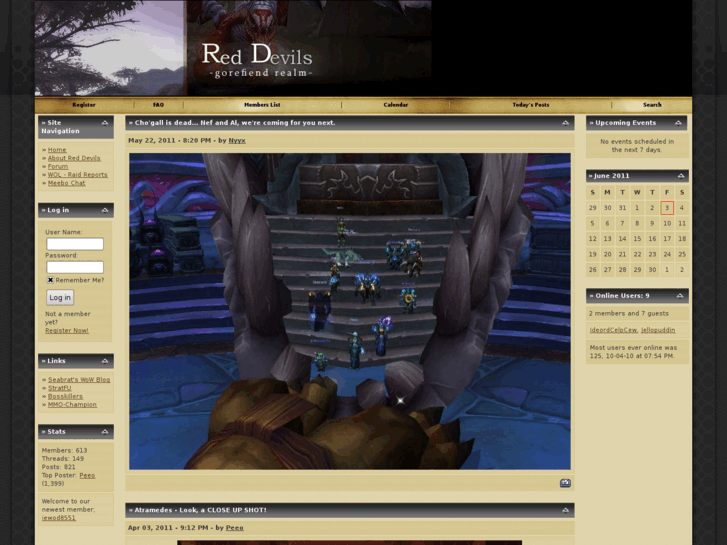Collapse the Cho'gall is dead post
This screenshot has width=727, height=545.
point(566,123)
